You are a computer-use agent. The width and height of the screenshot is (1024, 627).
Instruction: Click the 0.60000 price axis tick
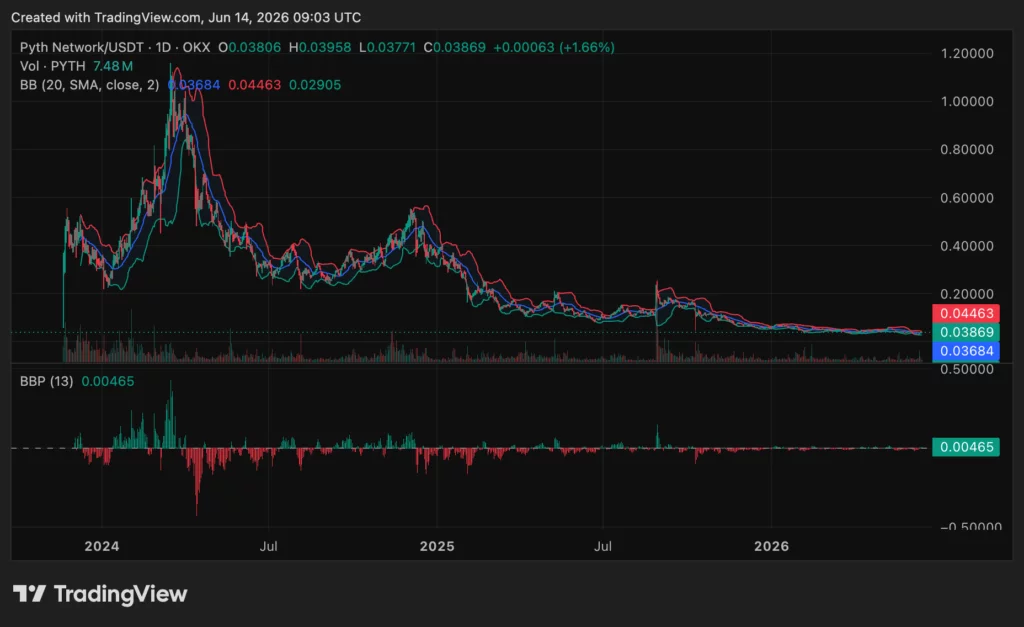[x=967, y=198]
